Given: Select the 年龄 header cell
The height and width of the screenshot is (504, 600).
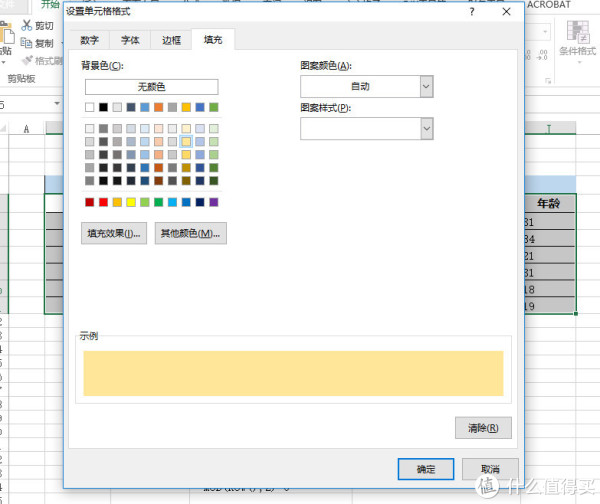Looking at the screenshot, I should [548, 203].
